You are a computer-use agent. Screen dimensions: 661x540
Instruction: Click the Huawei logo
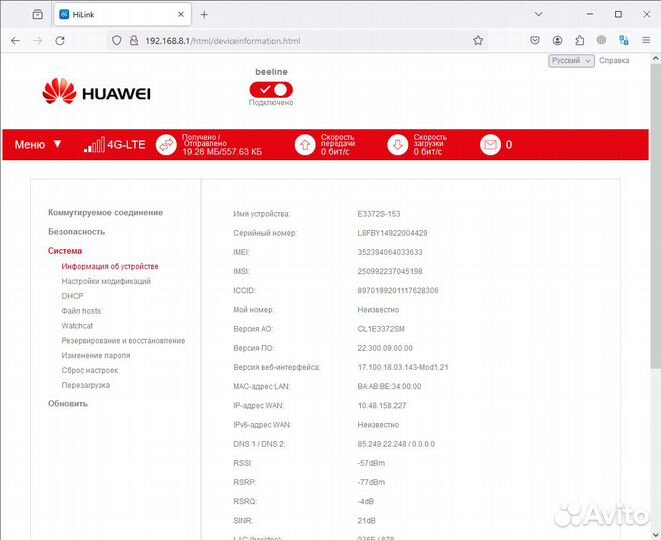(x=97, y=91)
